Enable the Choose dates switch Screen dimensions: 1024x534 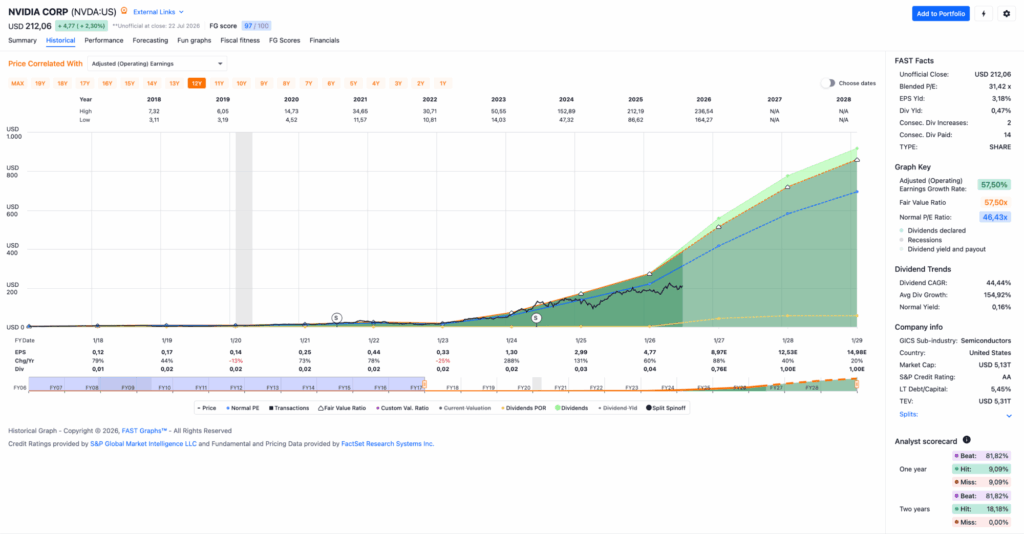click(828, 83)
